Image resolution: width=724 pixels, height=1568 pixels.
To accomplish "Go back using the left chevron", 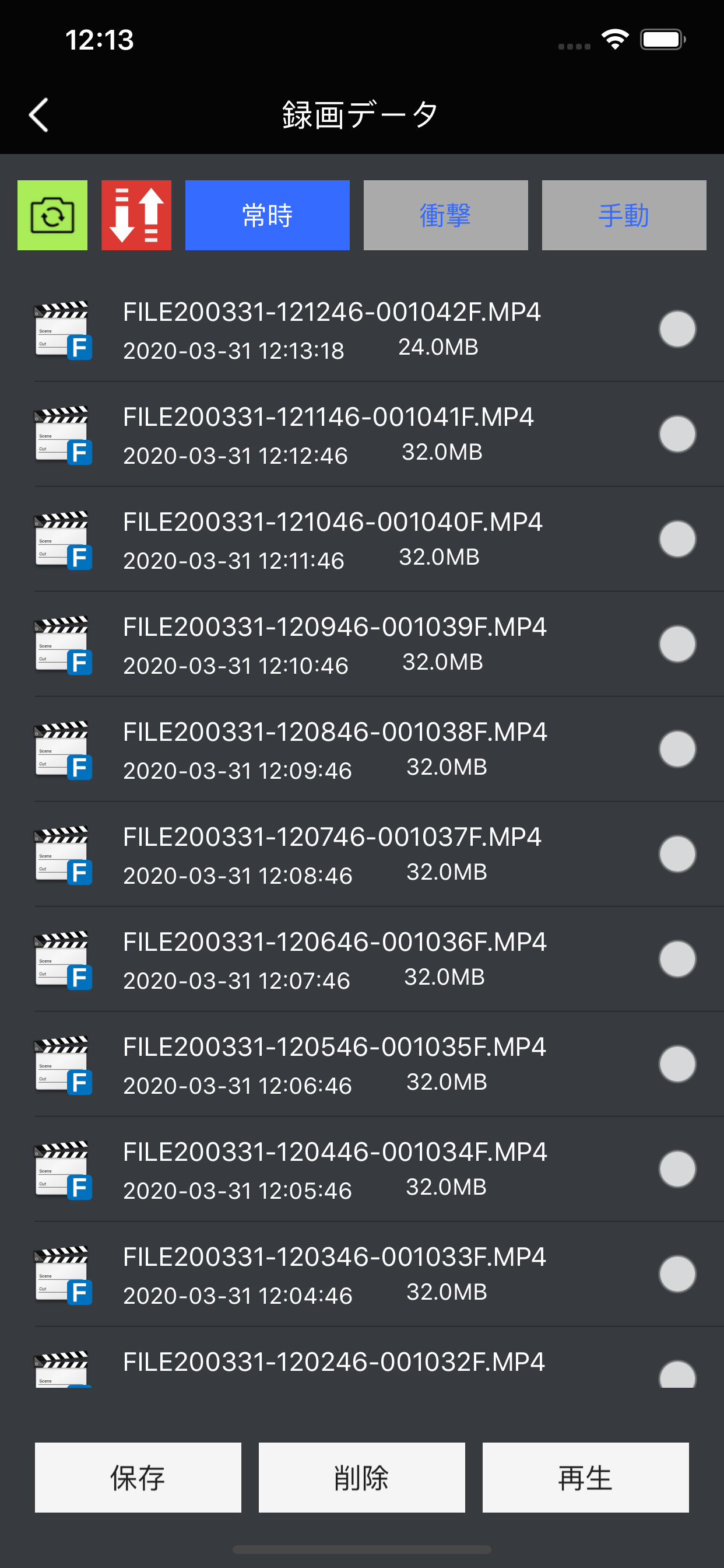I will (39, 115).
